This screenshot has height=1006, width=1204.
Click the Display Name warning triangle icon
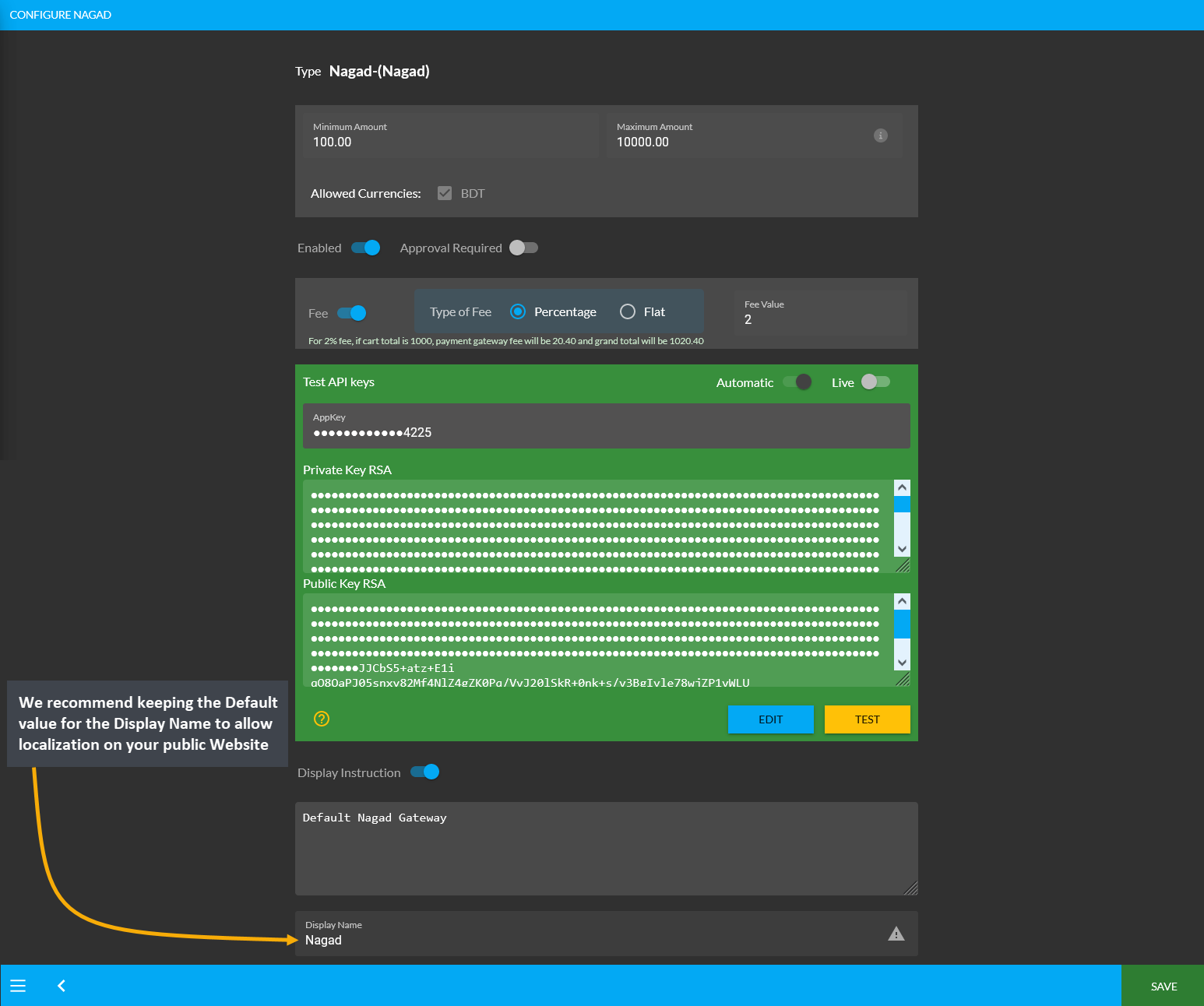(x=896, y=934)
